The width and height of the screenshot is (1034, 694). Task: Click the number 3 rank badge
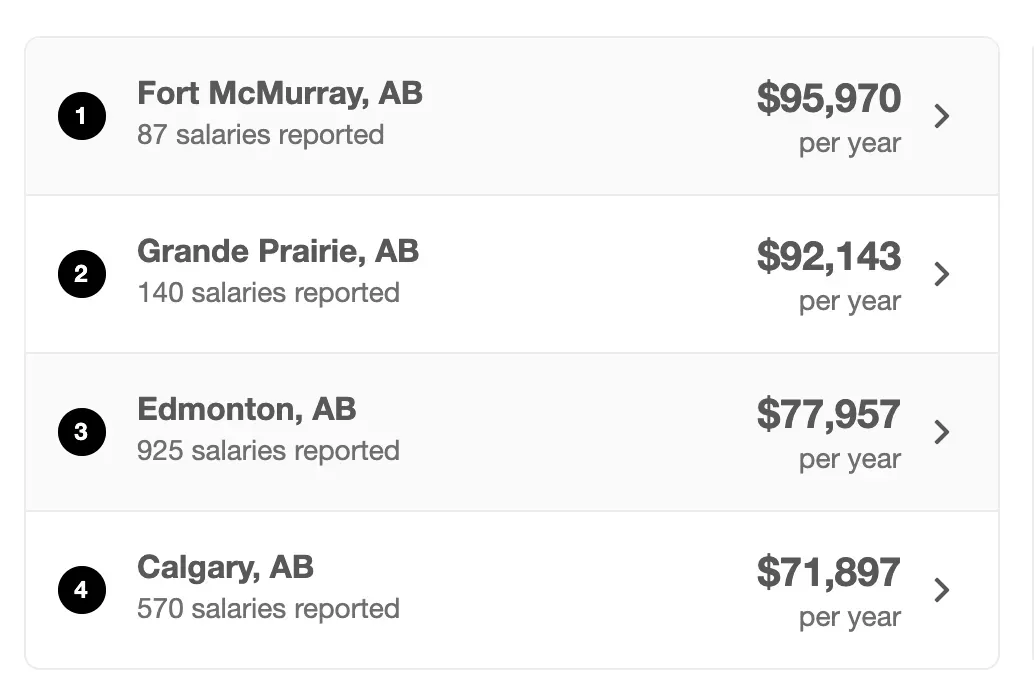tap(82, 432)
